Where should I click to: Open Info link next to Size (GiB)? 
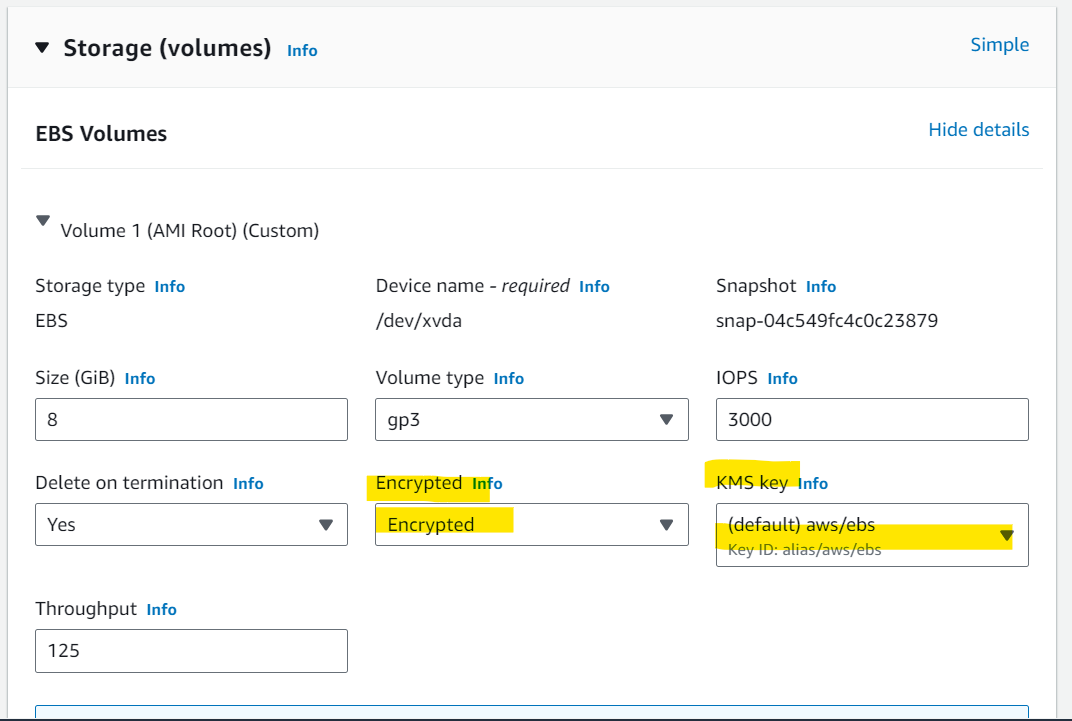click(x=140, y=379)
